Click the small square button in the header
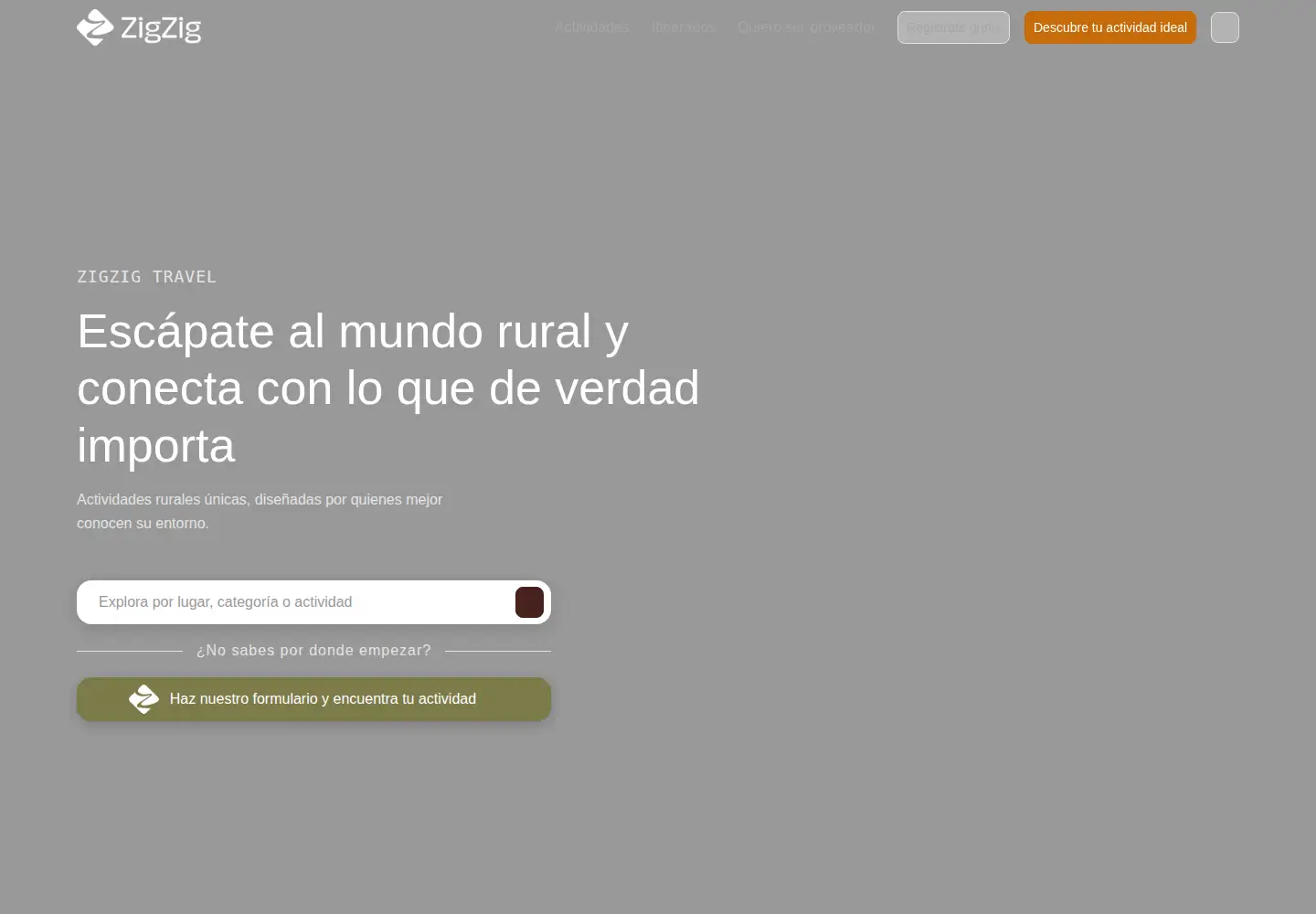1316x914 pixels. [x=1225, y=27]
